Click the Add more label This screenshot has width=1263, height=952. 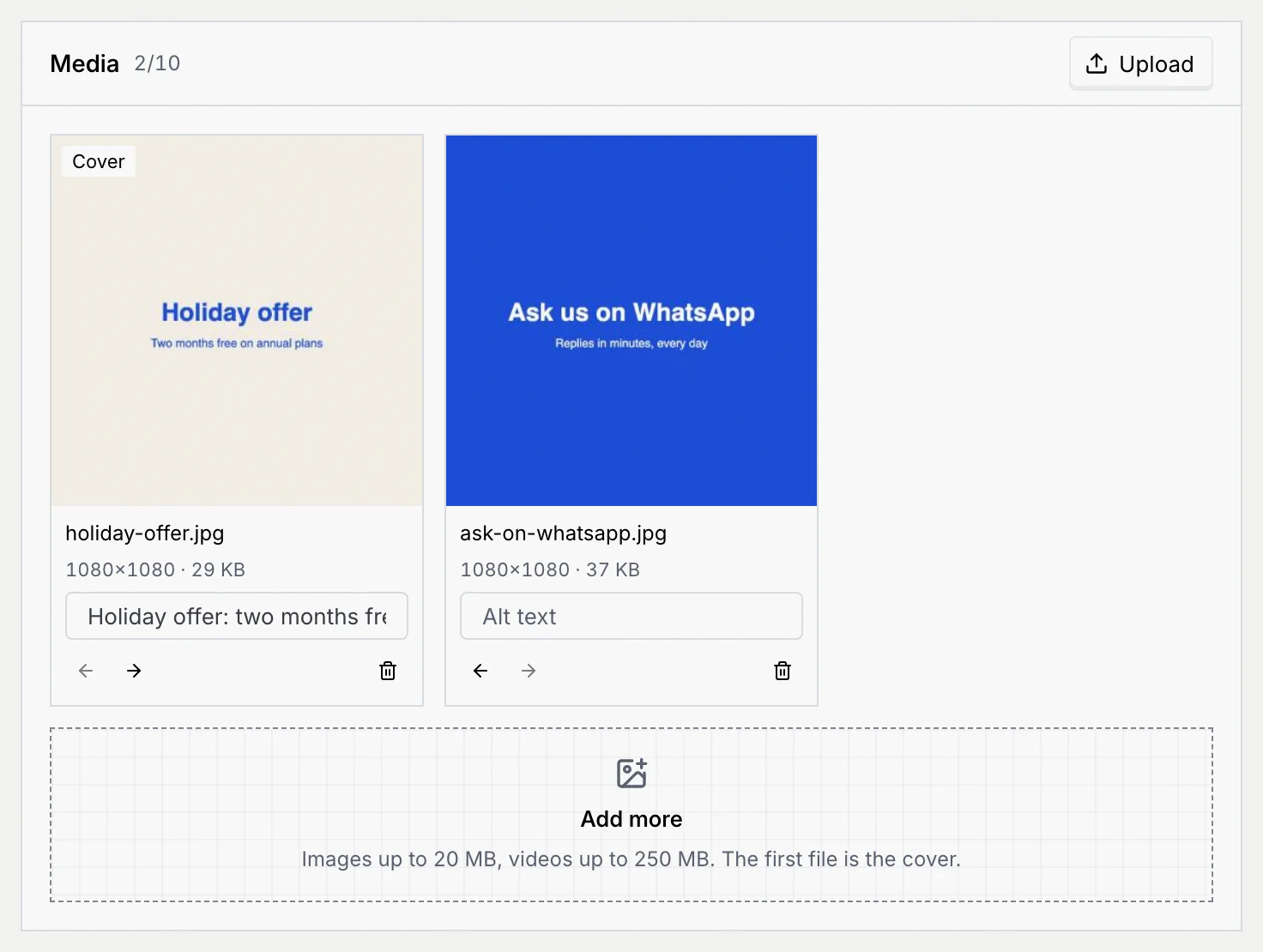(x=631, y=819)
